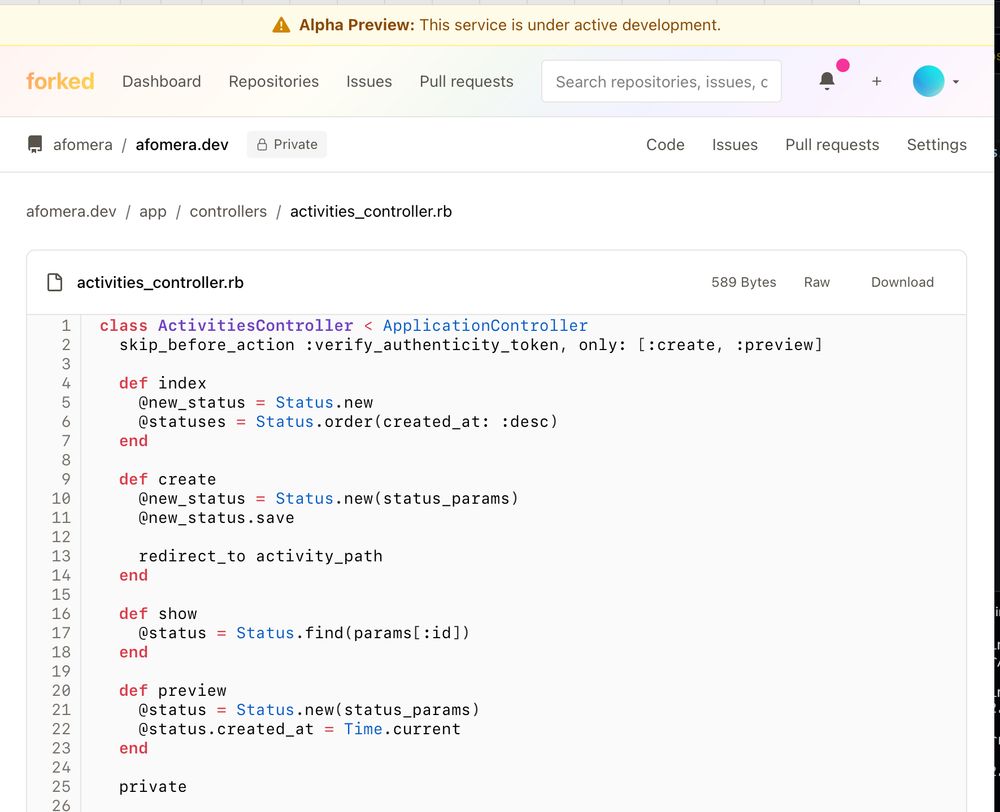Click the 'private' keyword line

coord(153,786)
